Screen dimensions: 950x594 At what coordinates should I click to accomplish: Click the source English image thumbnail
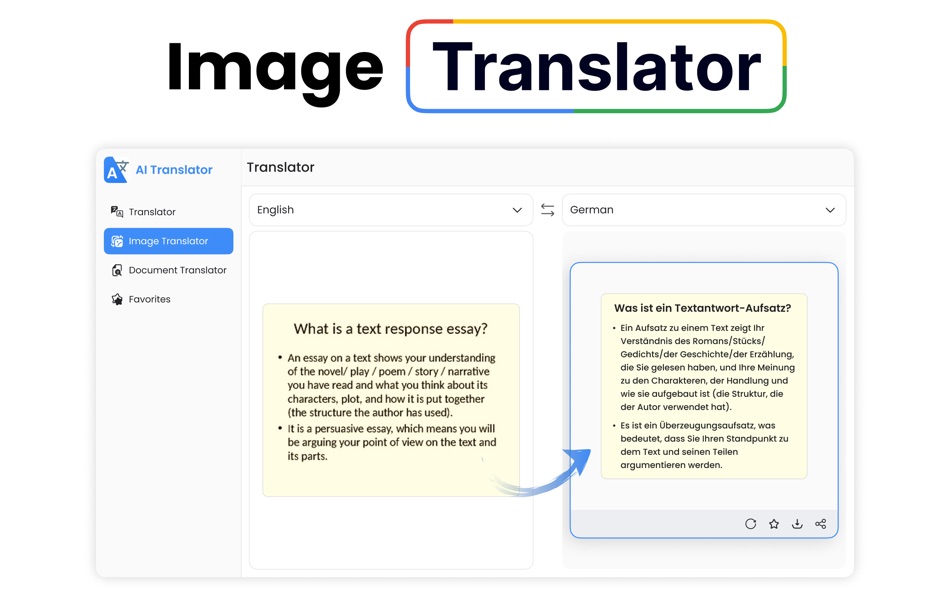(391, 400)
